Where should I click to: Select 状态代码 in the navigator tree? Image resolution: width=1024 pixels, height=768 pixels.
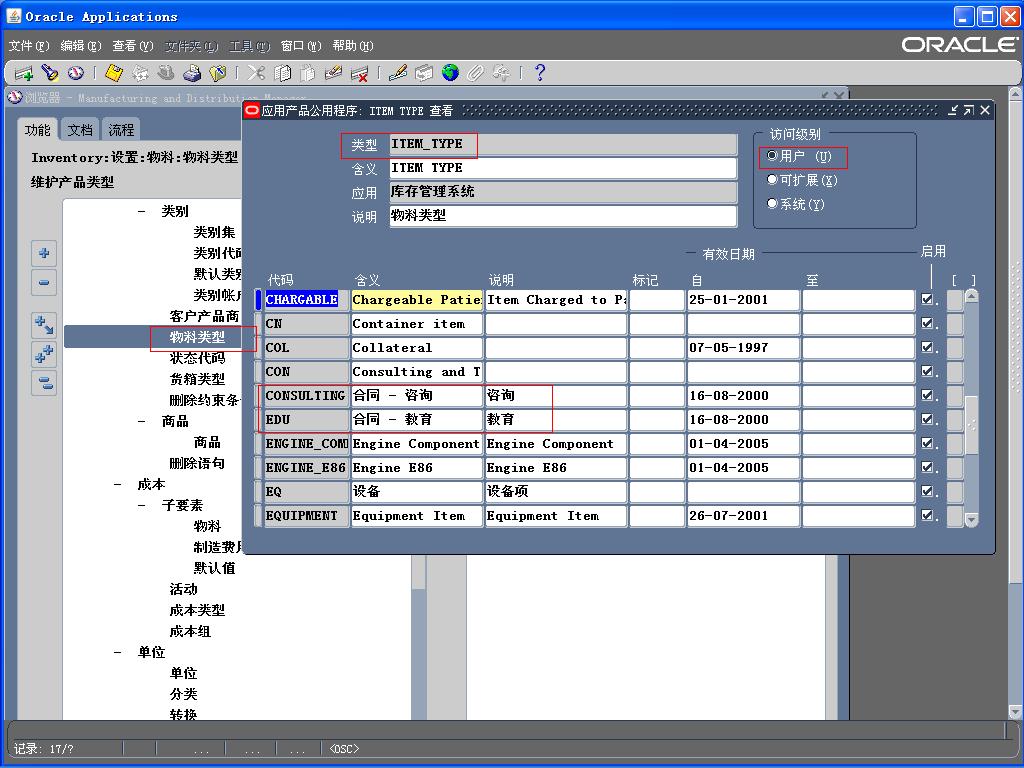click(x=197, y=358)
